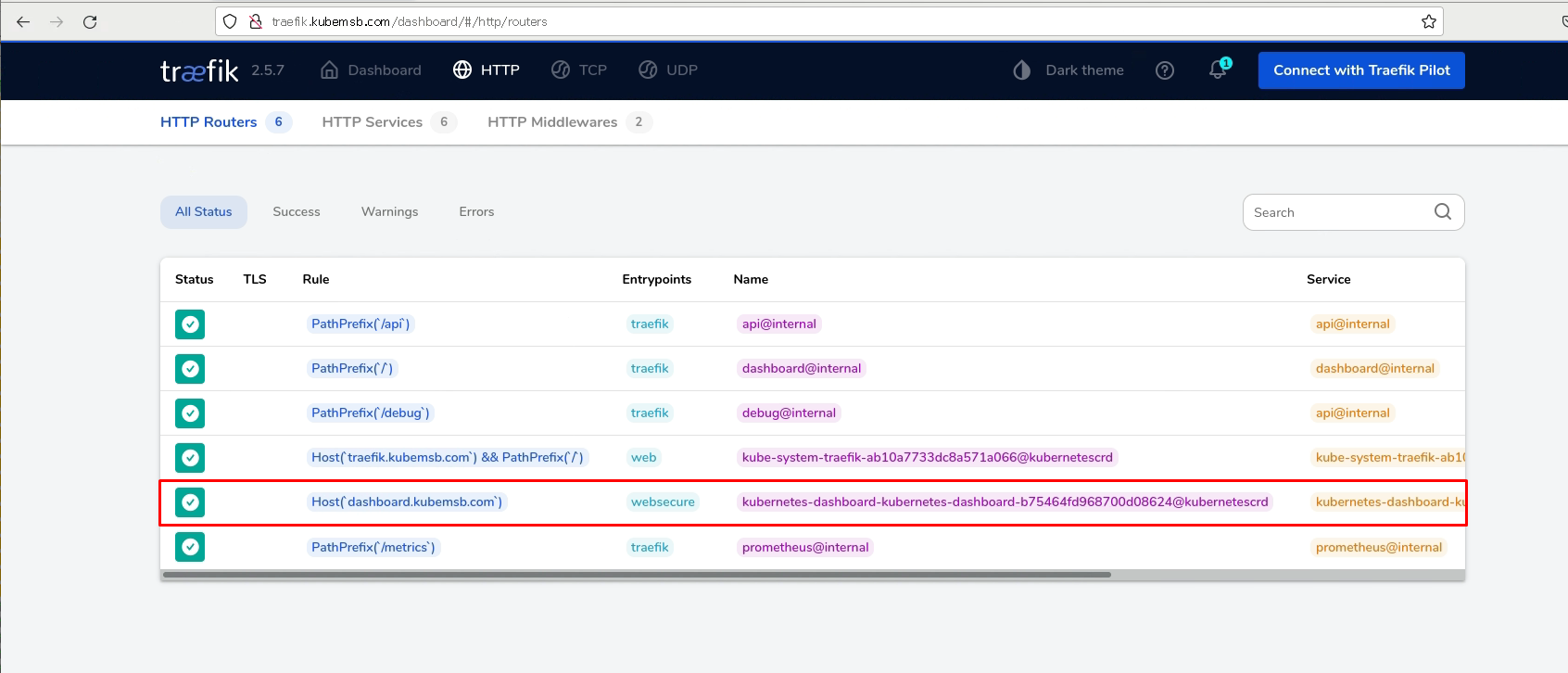Go back to previous browser page
Screen dimensions: 1568x673
tap(23, 21)
